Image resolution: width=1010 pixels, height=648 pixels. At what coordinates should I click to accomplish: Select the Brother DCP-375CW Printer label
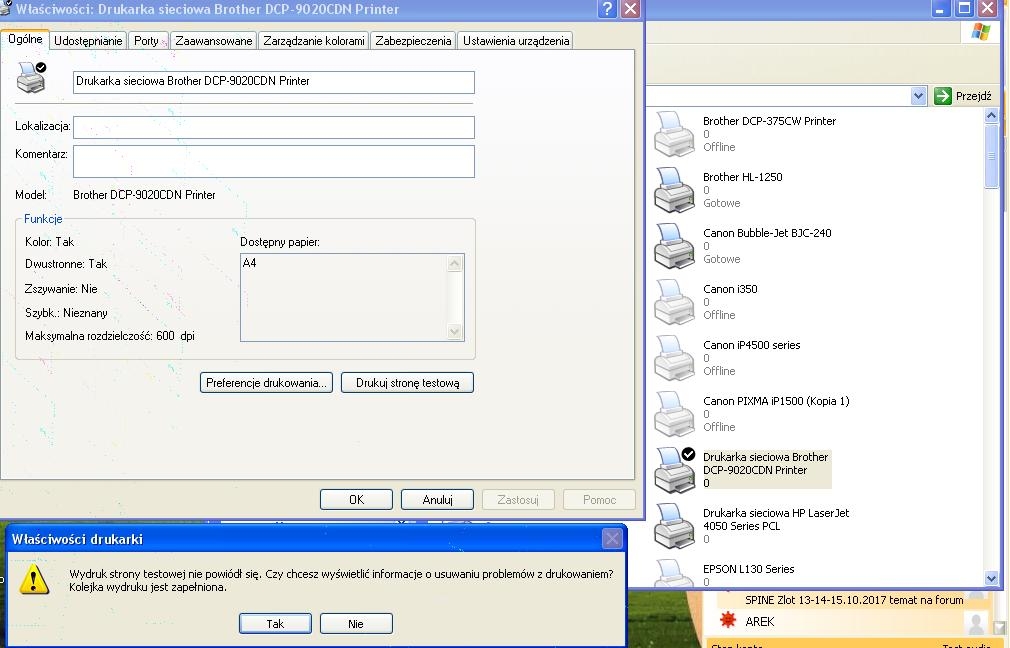coord(769,121)
